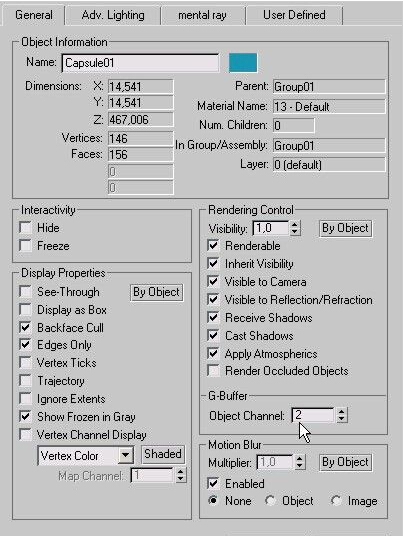Toggle the See-Through checkbox
404x536 pixels.
26,292
